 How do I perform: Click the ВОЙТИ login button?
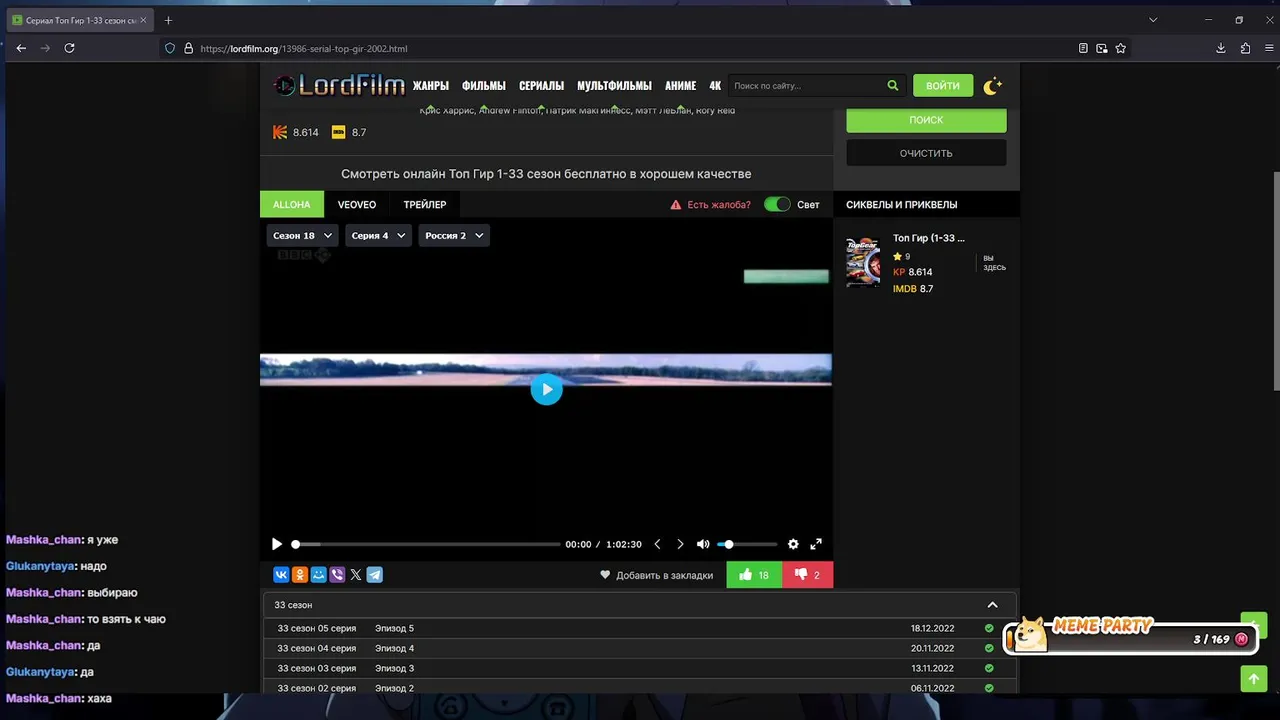coord(943,86)
